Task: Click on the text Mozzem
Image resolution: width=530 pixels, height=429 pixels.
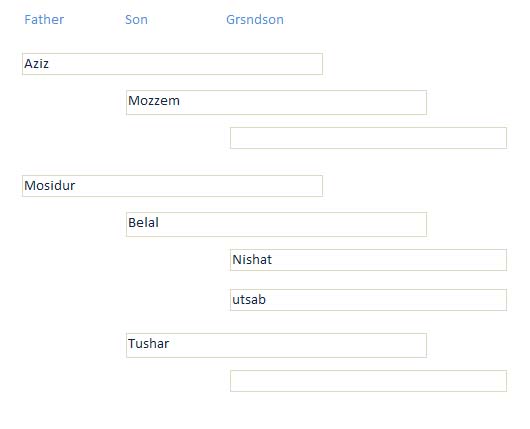Action: coord(154,101)
